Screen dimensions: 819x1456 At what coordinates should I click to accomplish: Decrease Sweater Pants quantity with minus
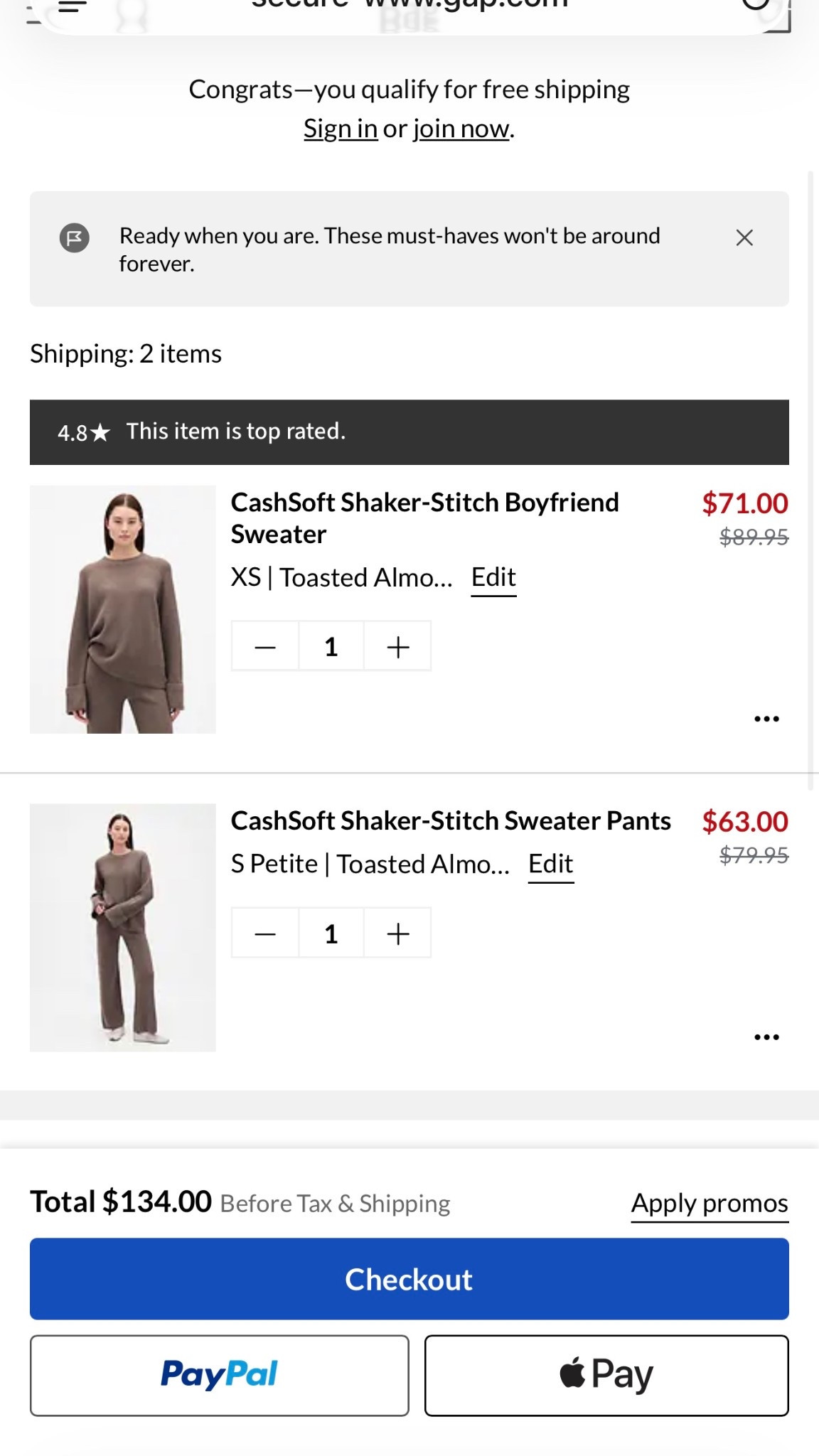(x=265, y=933)
